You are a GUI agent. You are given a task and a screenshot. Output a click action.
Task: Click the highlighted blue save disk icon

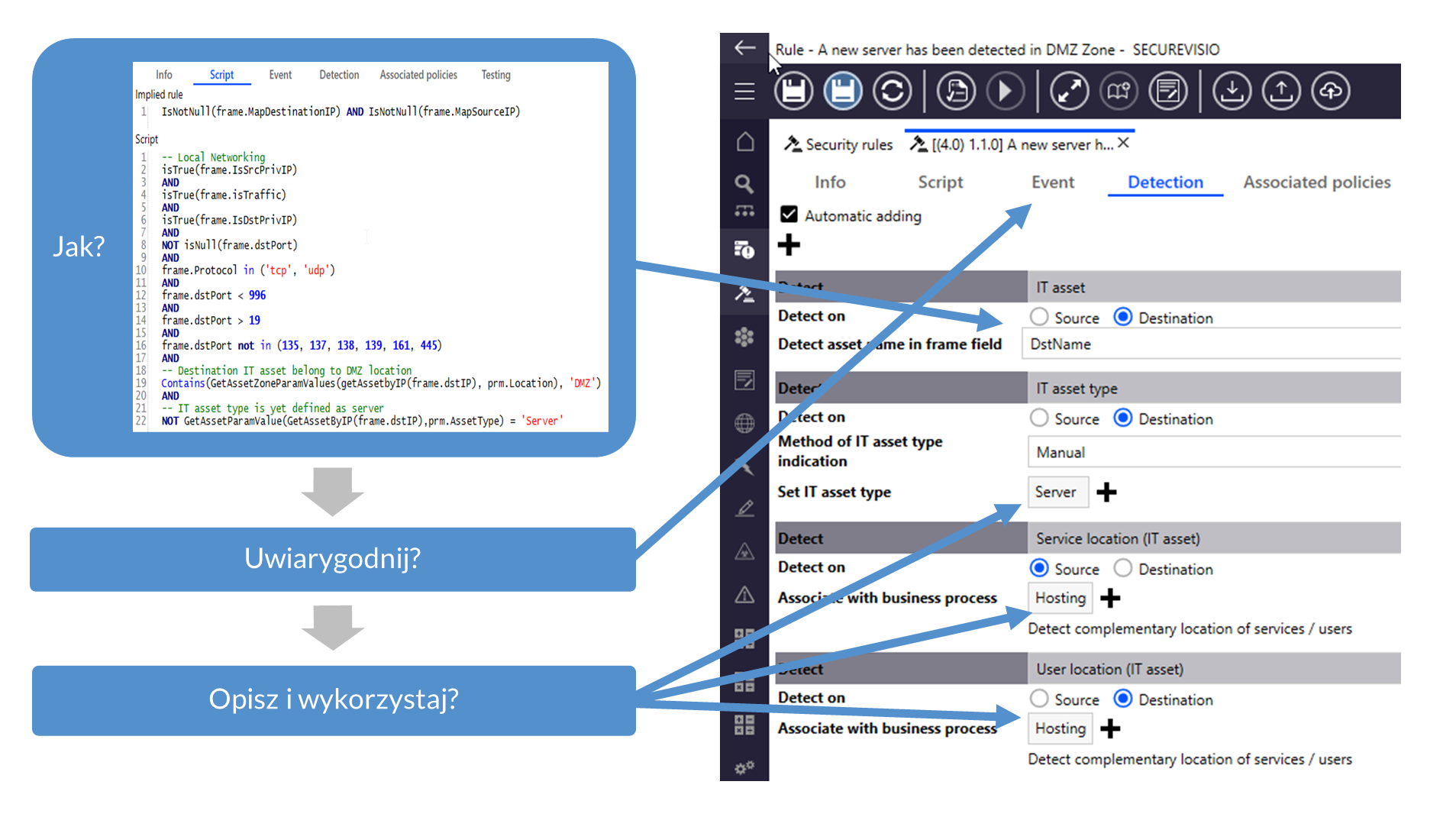pyautogui.click(x=843, y=92)
